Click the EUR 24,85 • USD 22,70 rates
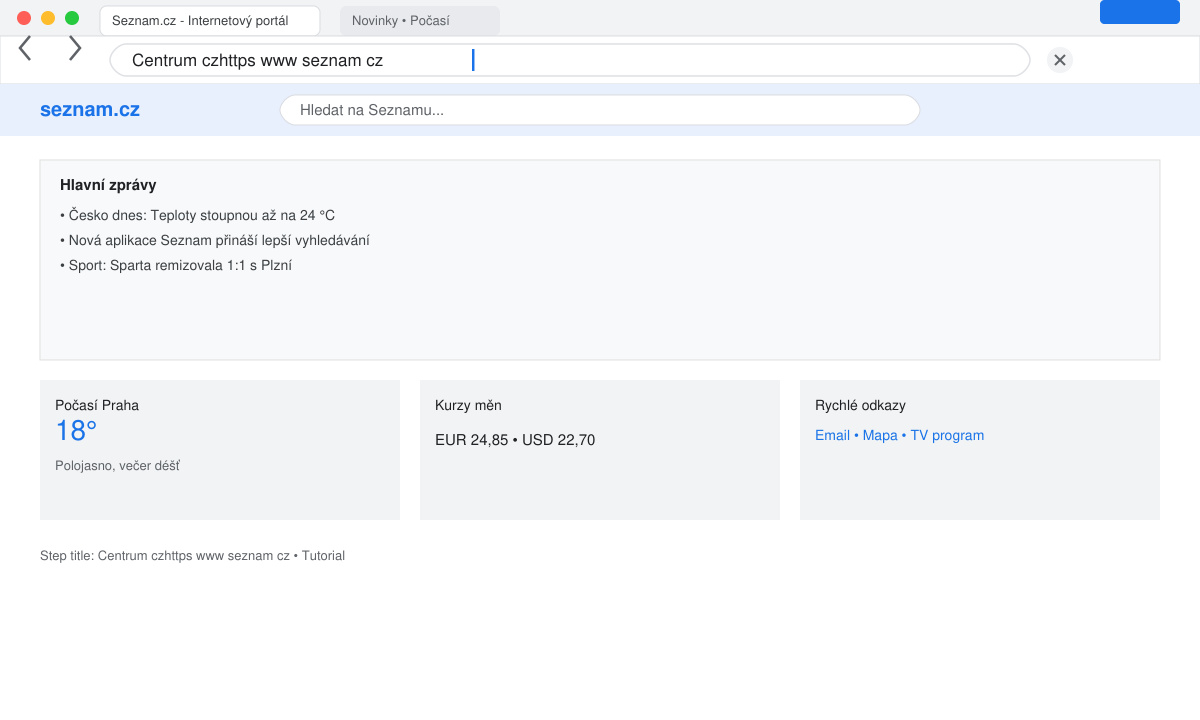The image size is (1200, 720). [515, 440]
